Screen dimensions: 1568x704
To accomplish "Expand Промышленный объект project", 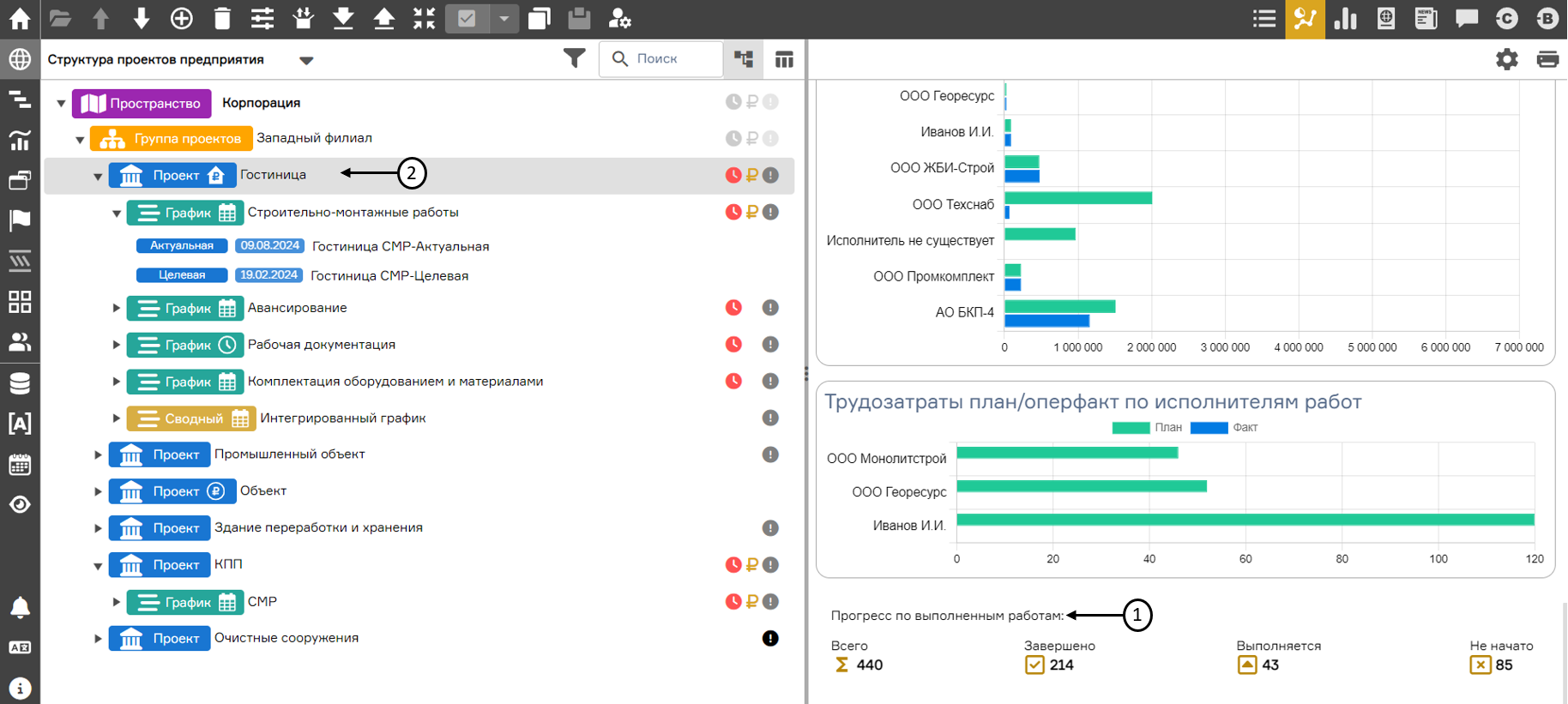I will click(x=98, y=454).
